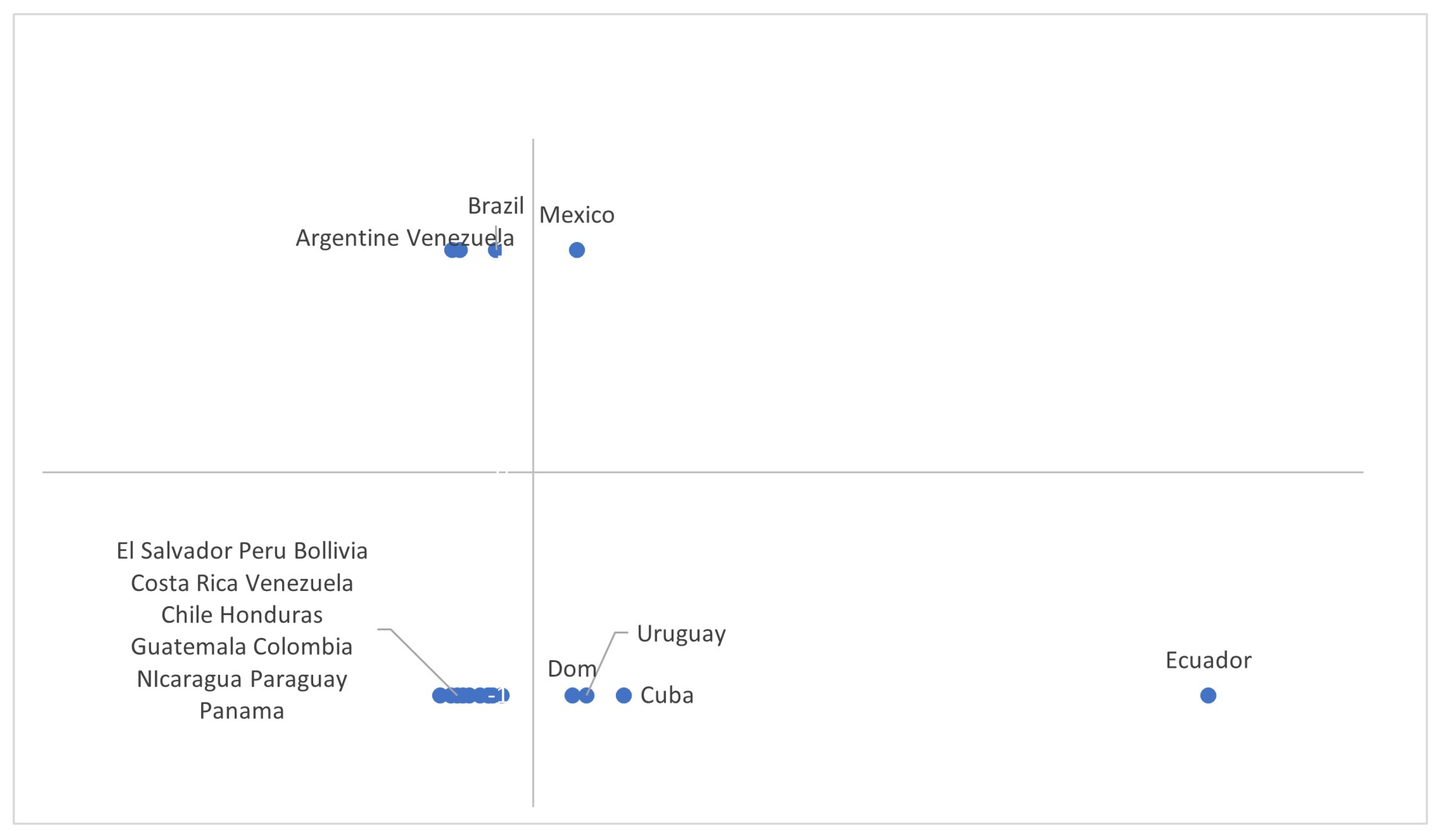Select the Costa Rica Venezuela label line
This screenshot has height=840, width=1438.
pyautogui.click(x=242, y=583)
